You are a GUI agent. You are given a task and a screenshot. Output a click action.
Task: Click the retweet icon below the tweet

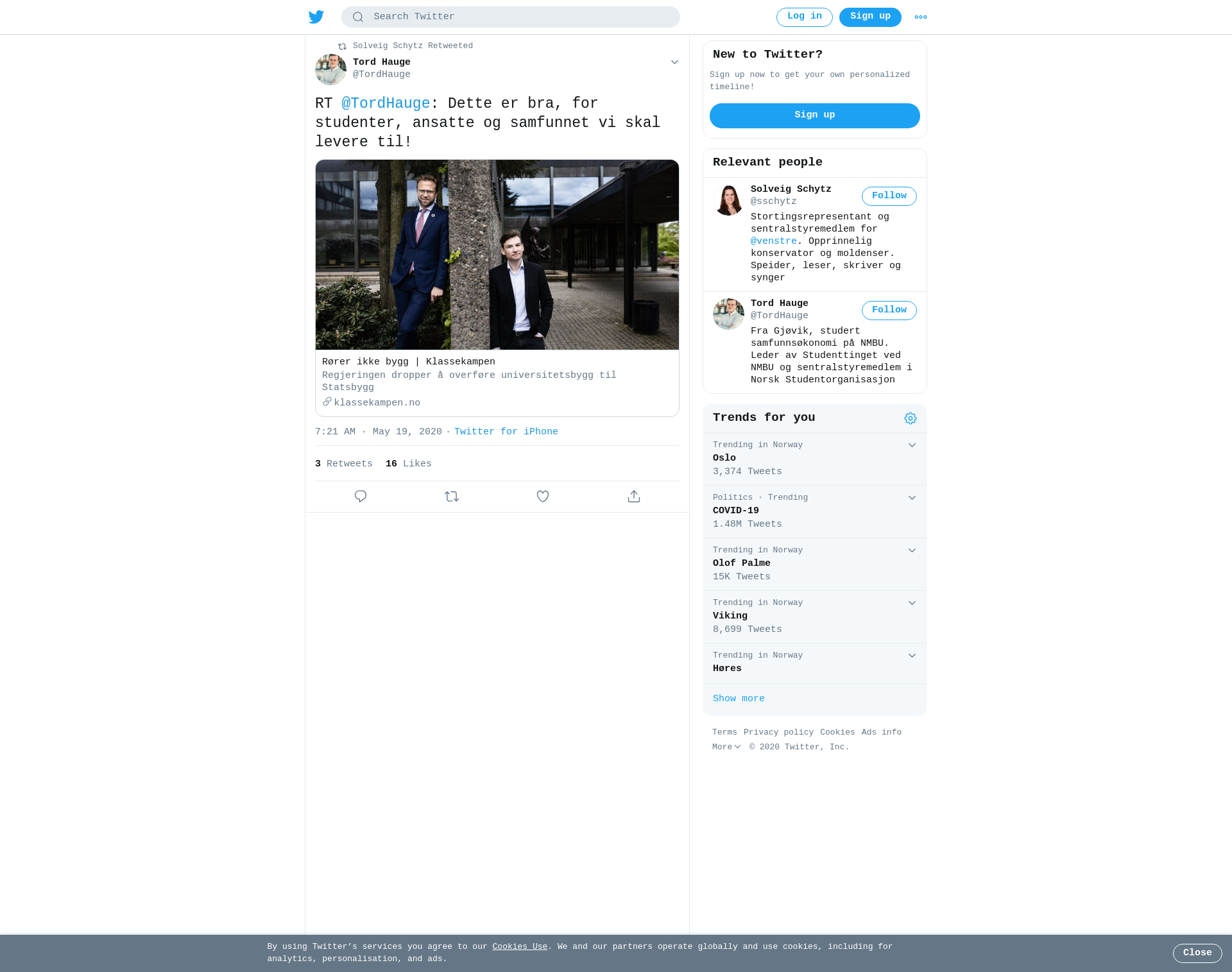(452, 497)
